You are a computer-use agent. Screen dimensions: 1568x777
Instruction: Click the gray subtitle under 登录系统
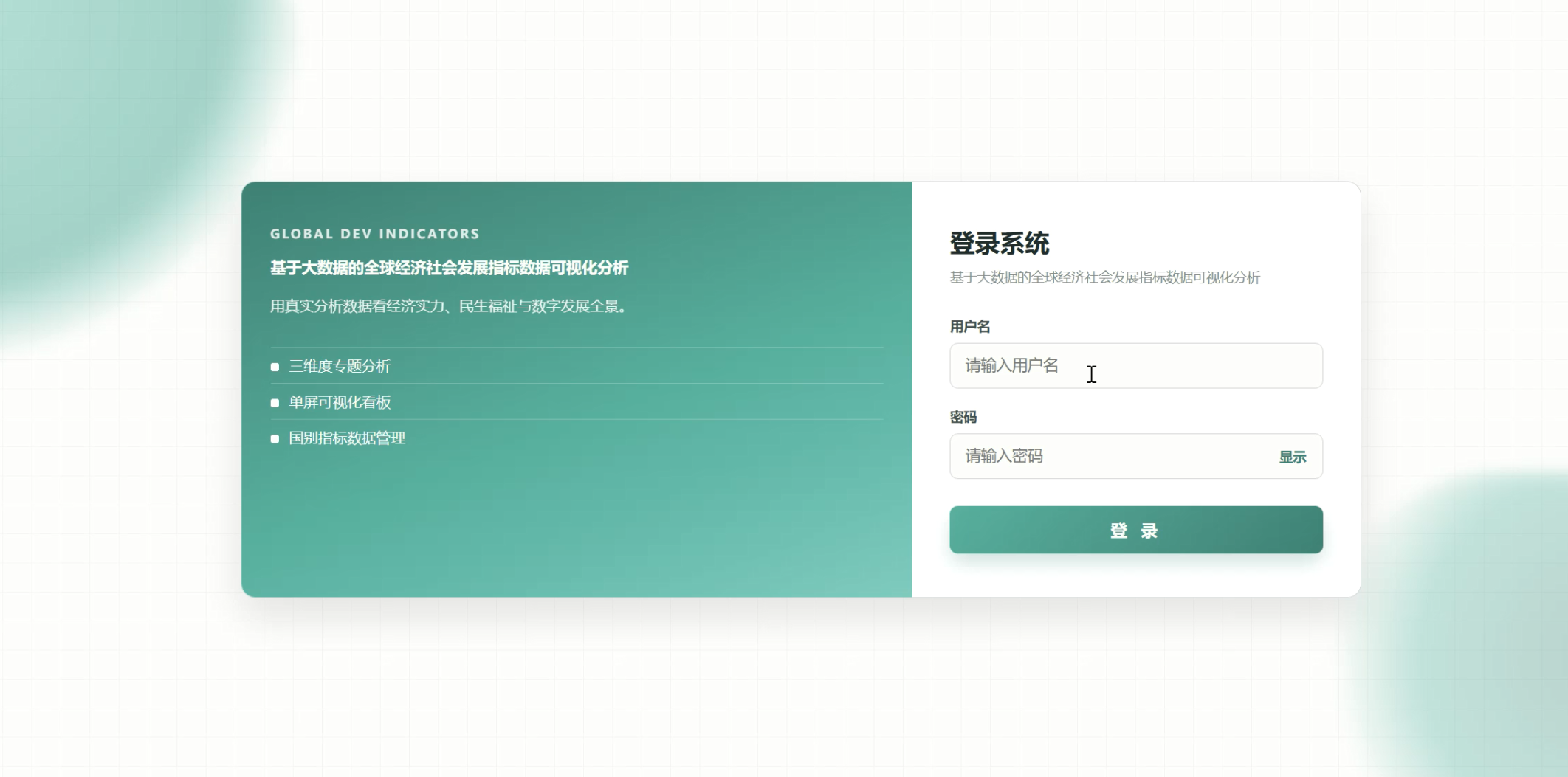1104,277
